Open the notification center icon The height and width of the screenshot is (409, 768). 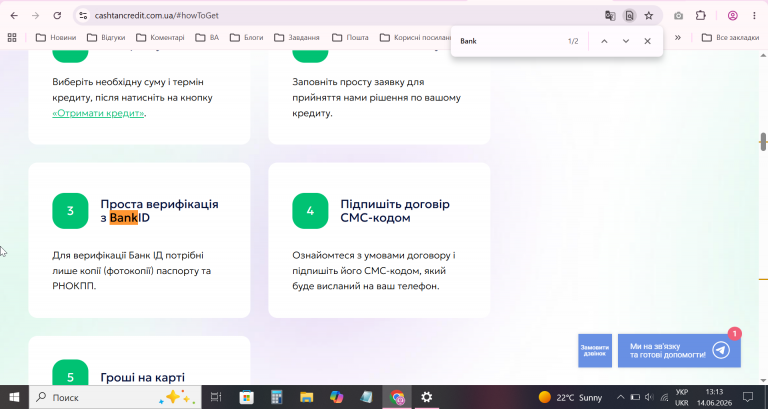pos(748,397)
